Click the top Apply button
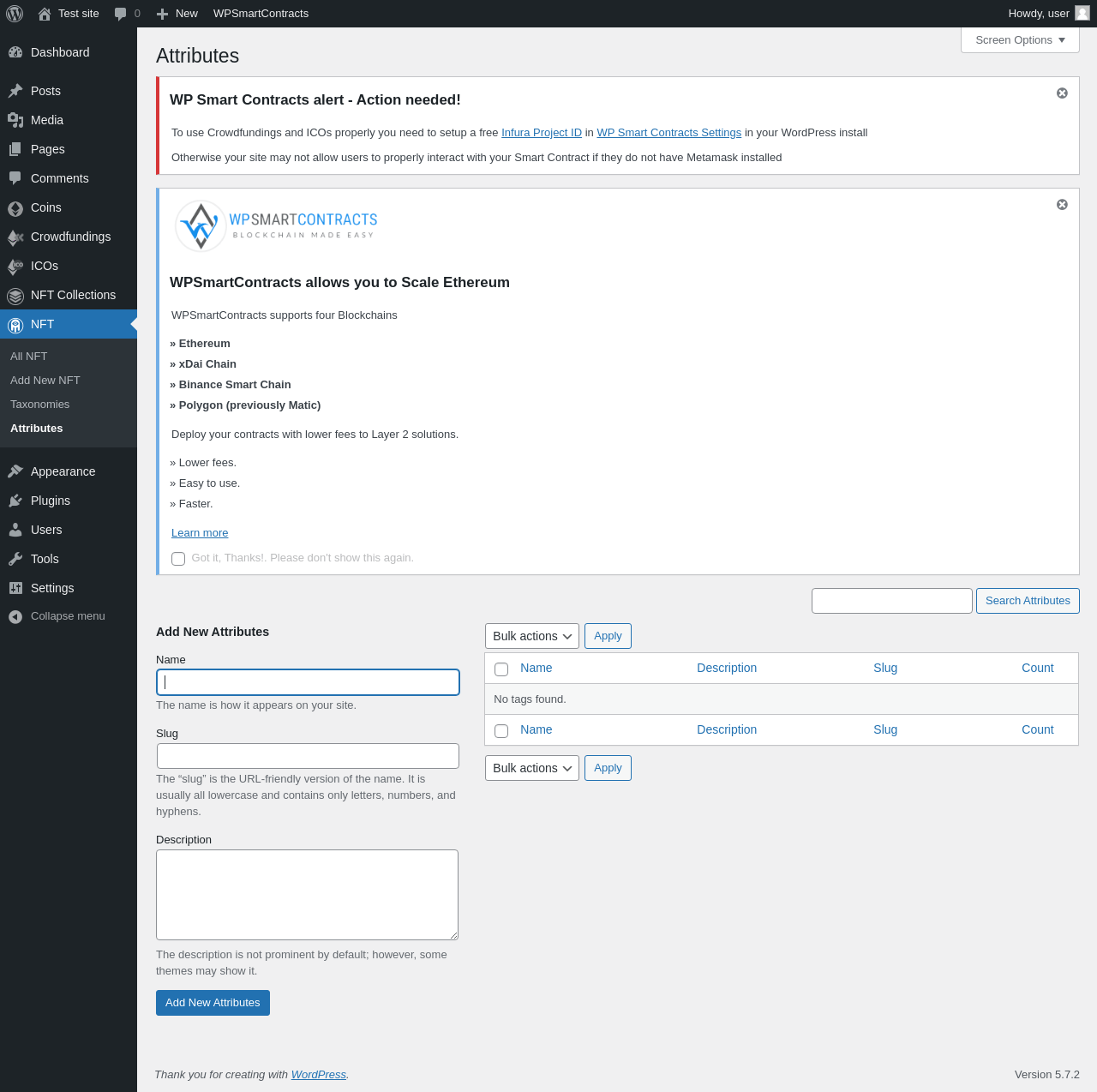Viewport: 1097px width, 1092px height. 608,636
